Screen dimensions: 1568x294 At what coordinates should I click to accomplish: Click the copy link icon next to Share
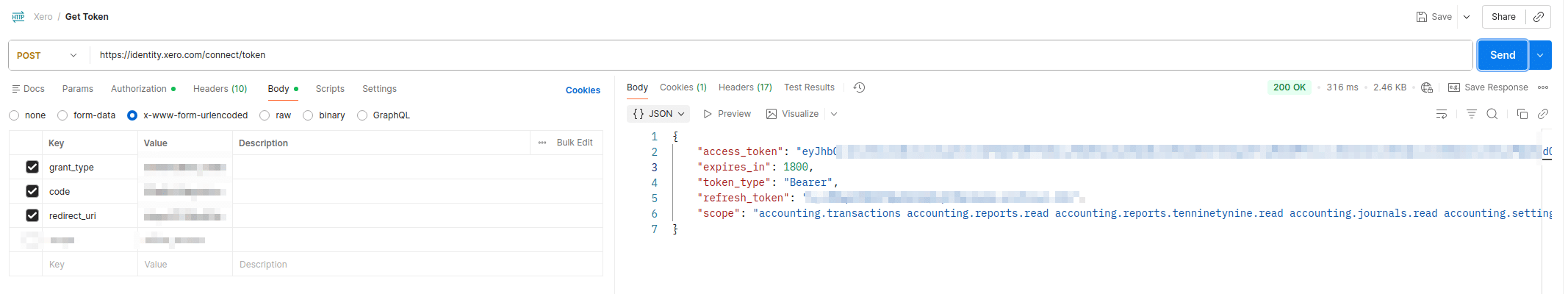coord(1538,17)
